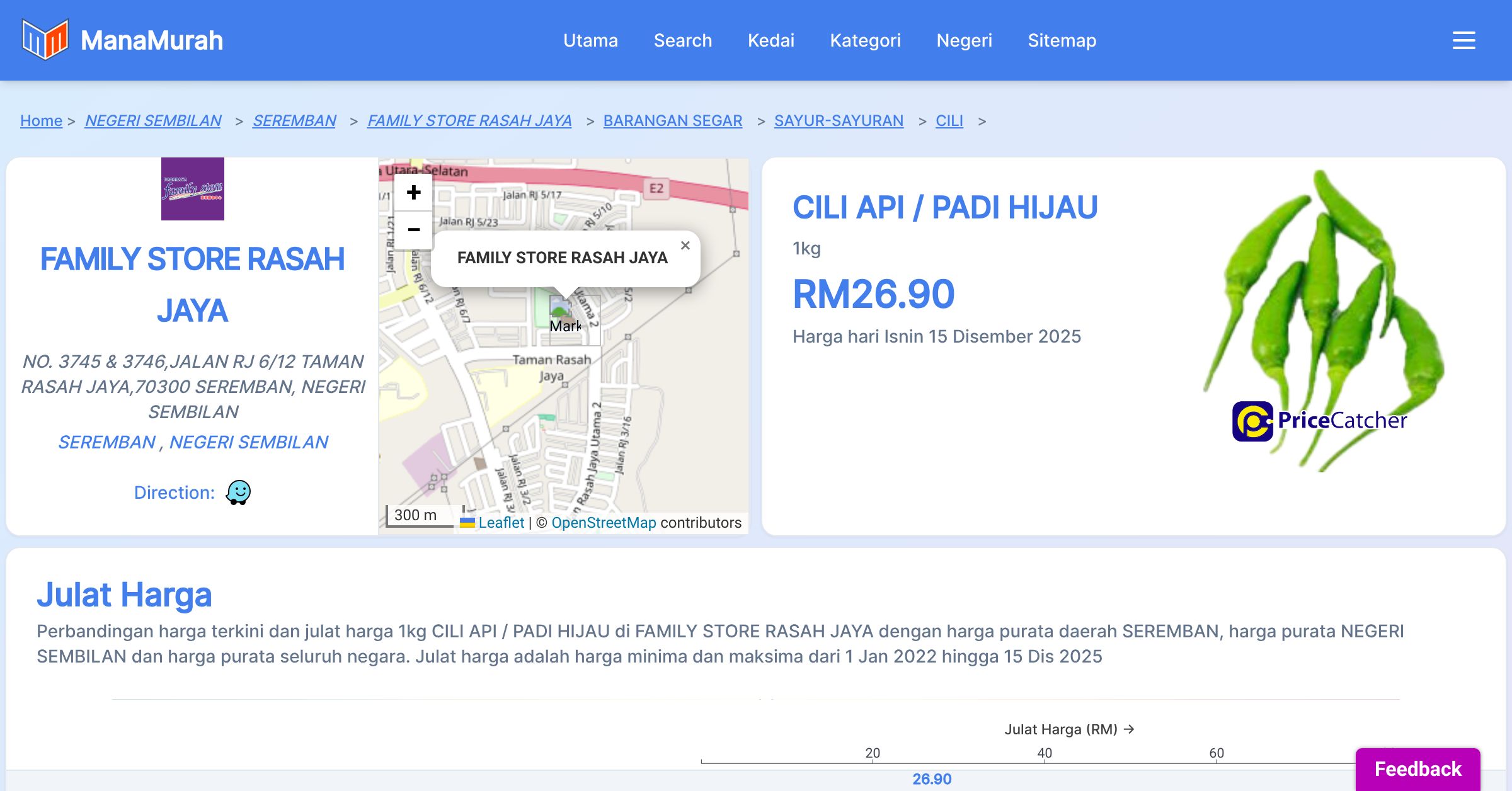The width and height of the screenshot is (1512, 791).
Task: Close the map popup
Action: (x=685, y=246)
